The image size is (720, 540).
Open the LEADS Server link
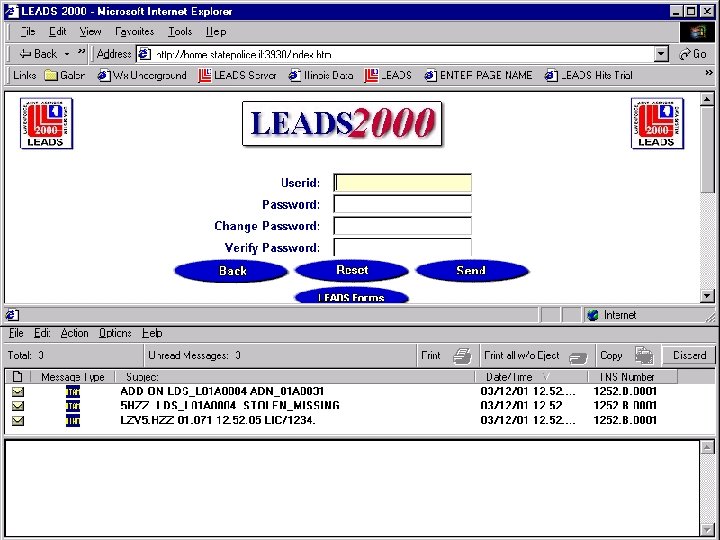(237, 75)
